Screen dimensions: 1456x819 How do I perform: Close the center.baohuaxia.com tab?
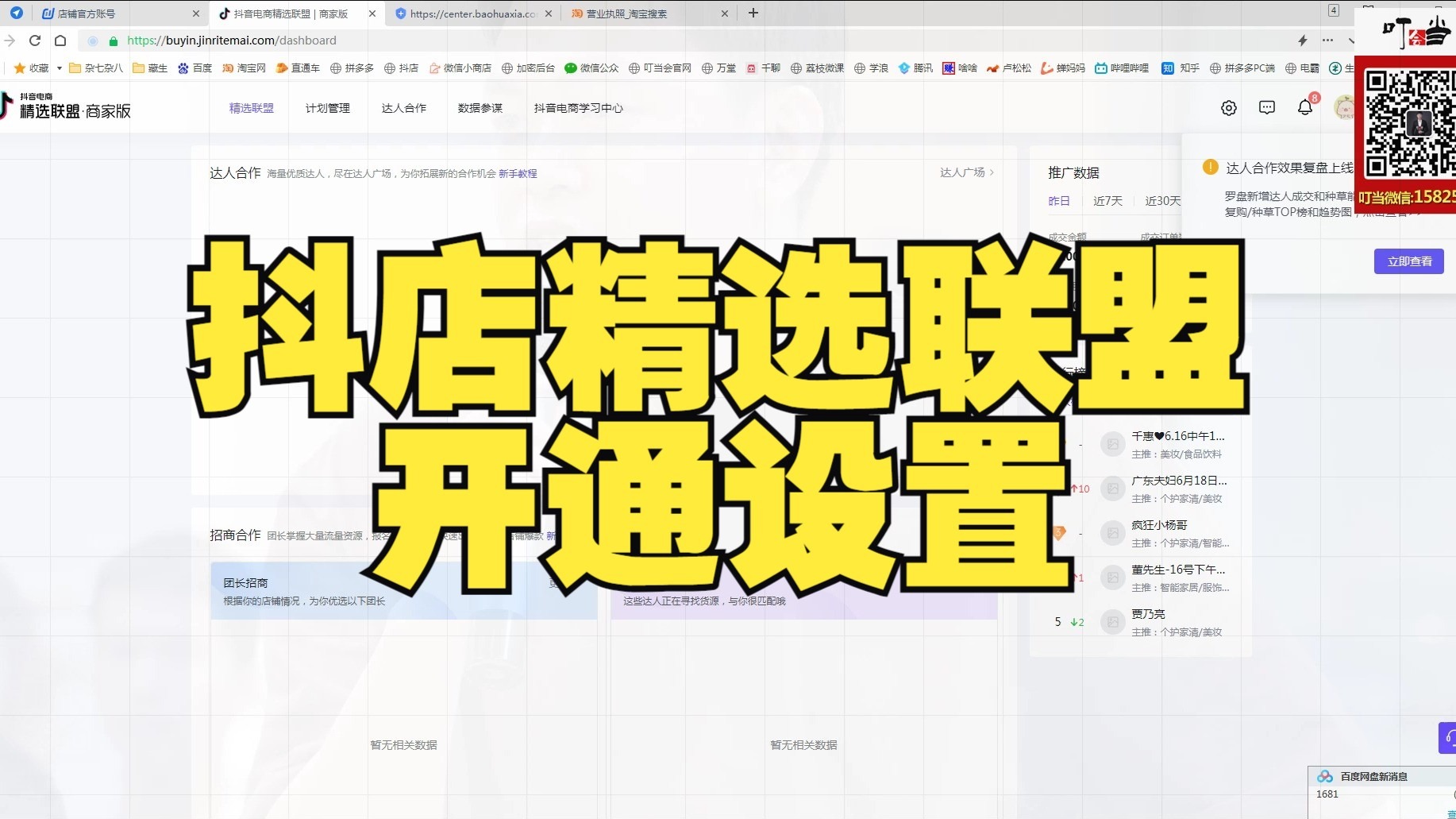(x=549, y=14)
